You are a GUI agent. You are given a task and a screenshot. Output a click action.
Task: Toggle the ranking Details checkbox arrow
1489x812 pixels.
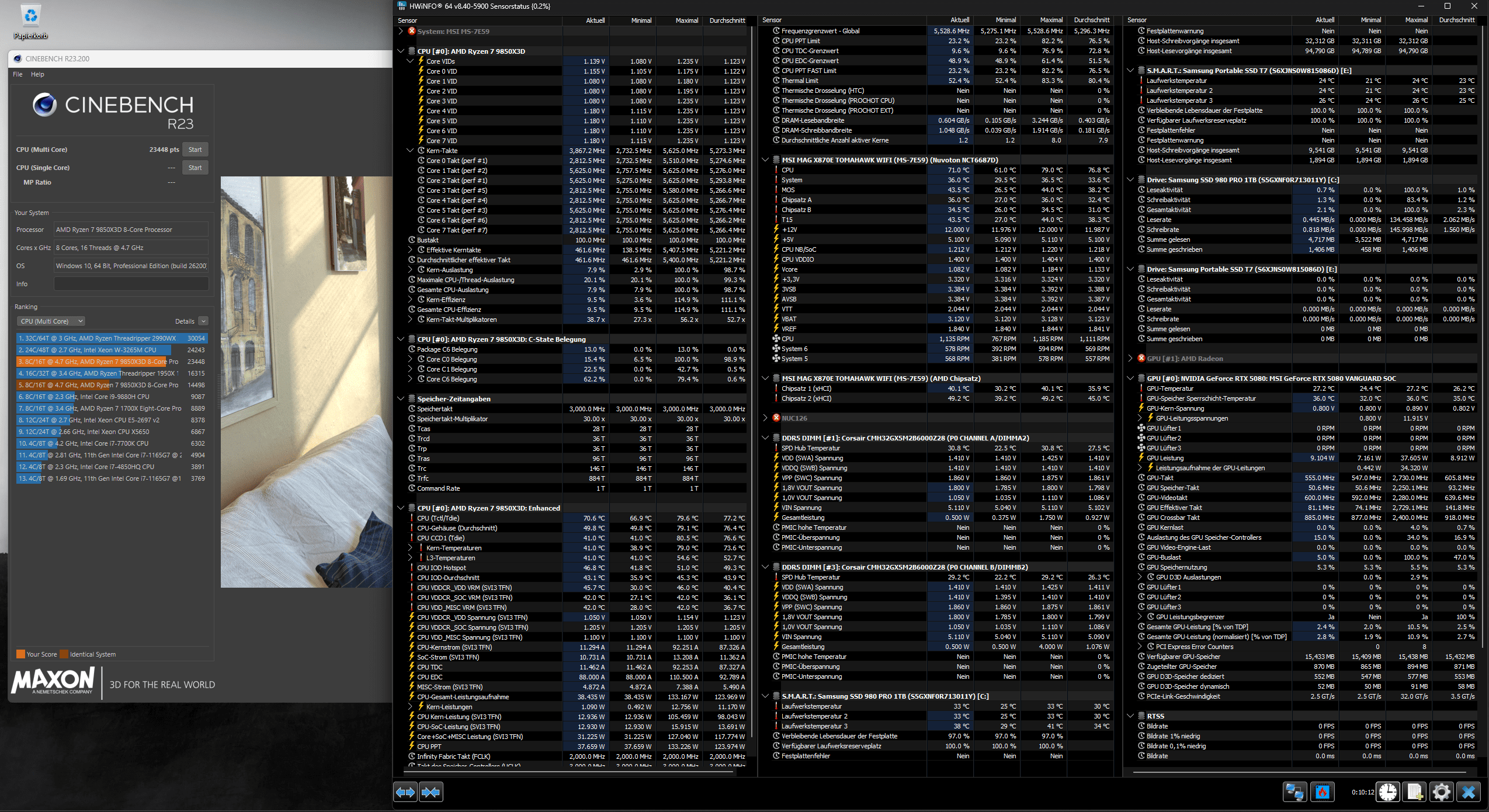203,321
